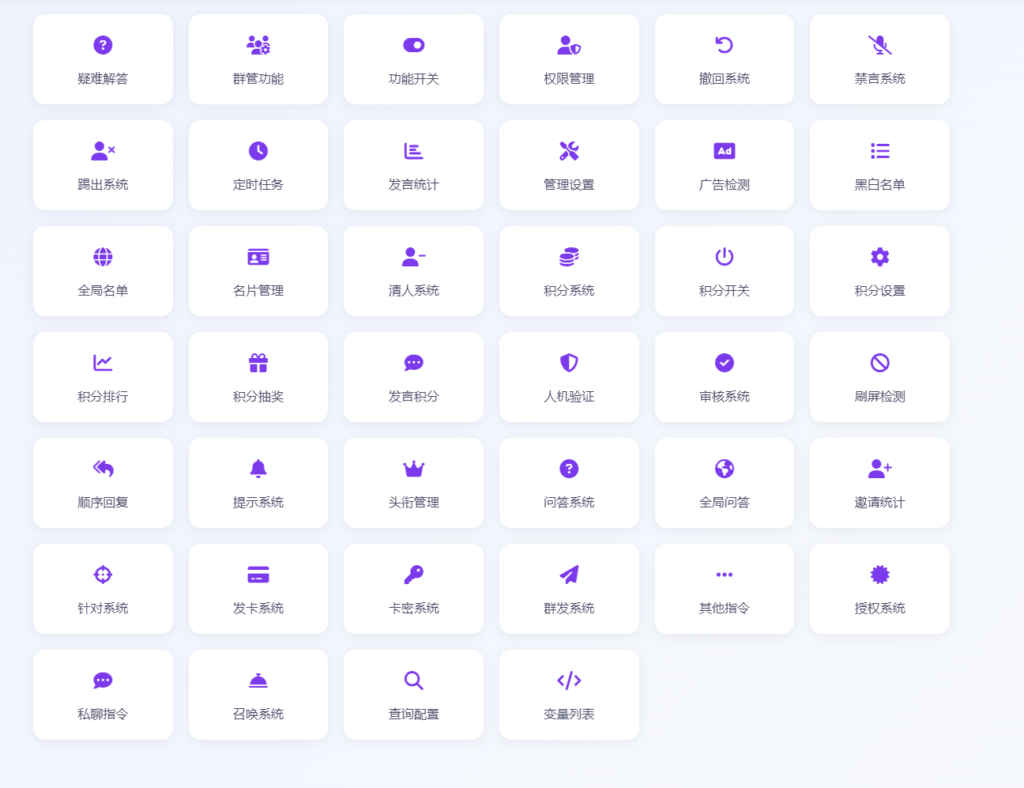
Task: Open the 定时任务 clock icon
Action: point(258,151)
